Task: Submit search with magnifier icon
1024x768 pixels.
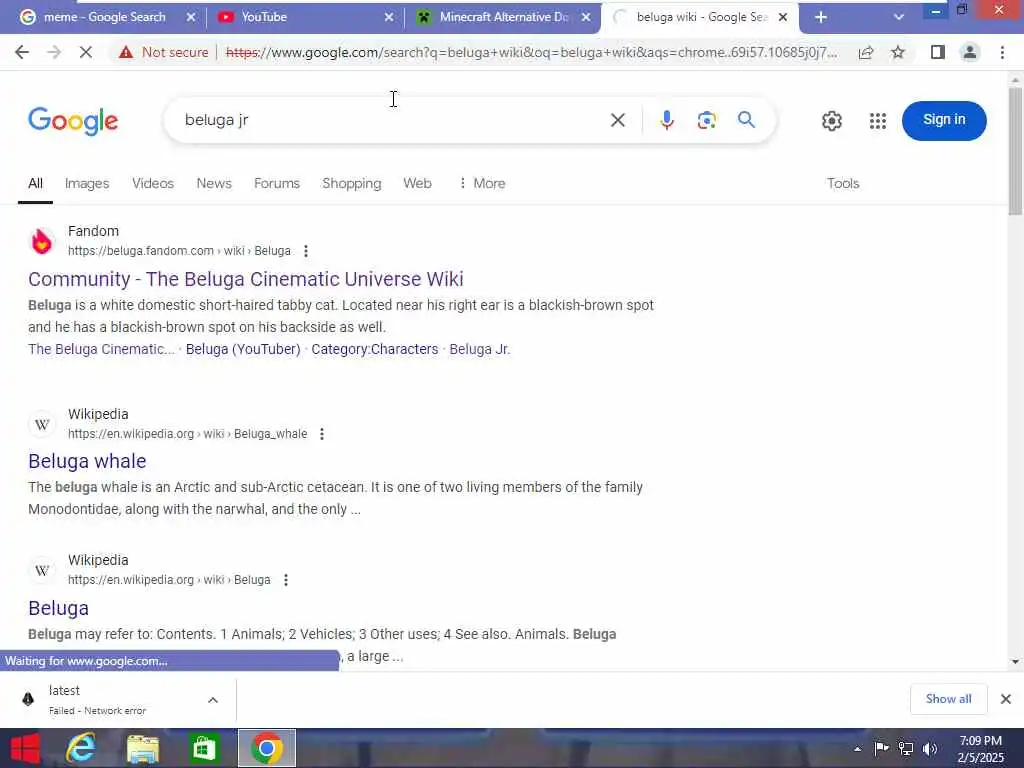Action: pos(746,120)
